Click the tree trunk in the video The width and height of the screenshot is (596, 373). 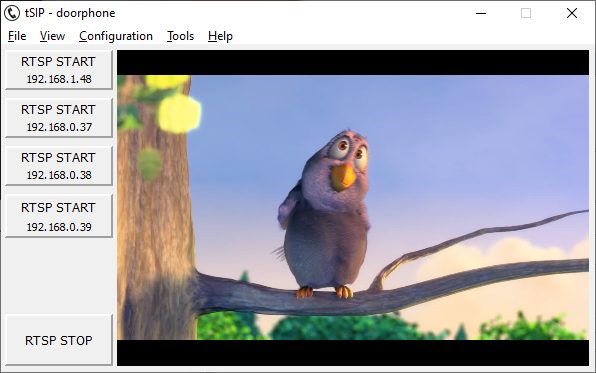(156, 213)
